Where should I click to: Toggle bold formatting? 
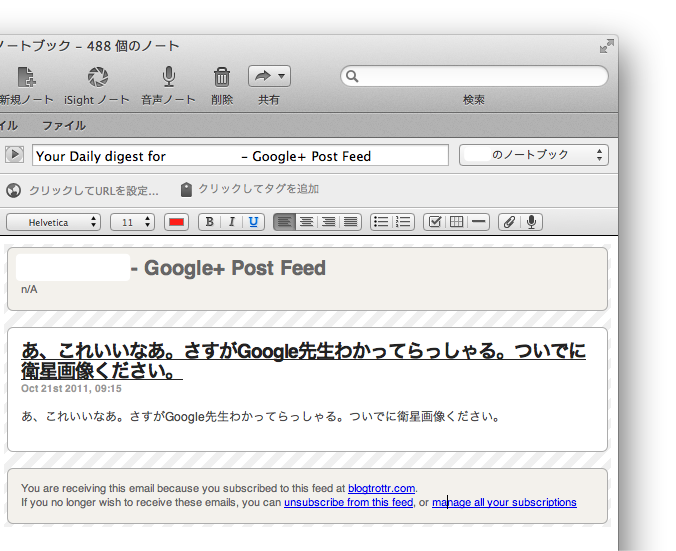click(x=210, y=222)
